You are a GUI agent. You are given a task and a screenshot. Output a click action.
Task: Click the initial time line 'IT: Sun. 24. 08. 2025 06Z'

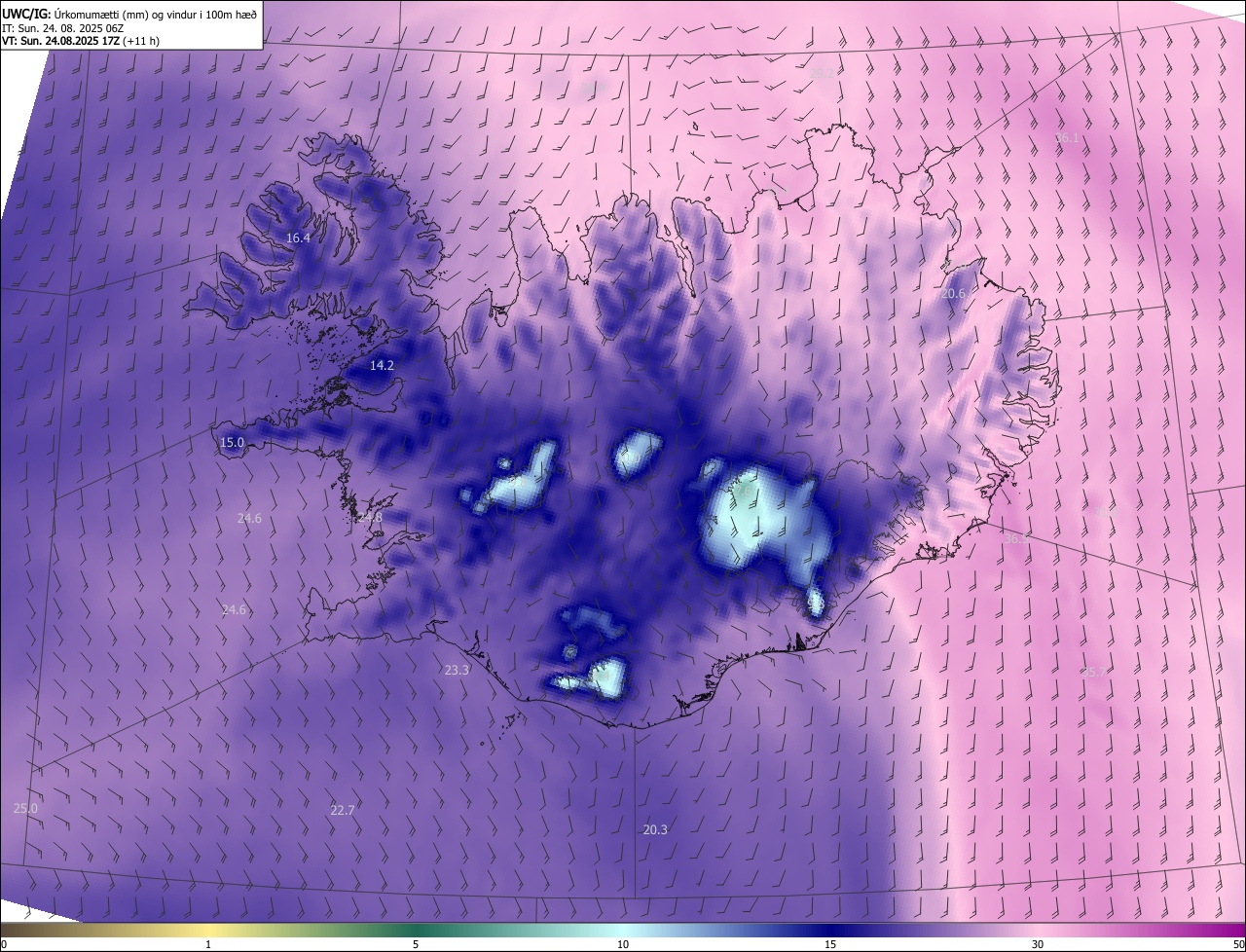click(x=62, y=28)
